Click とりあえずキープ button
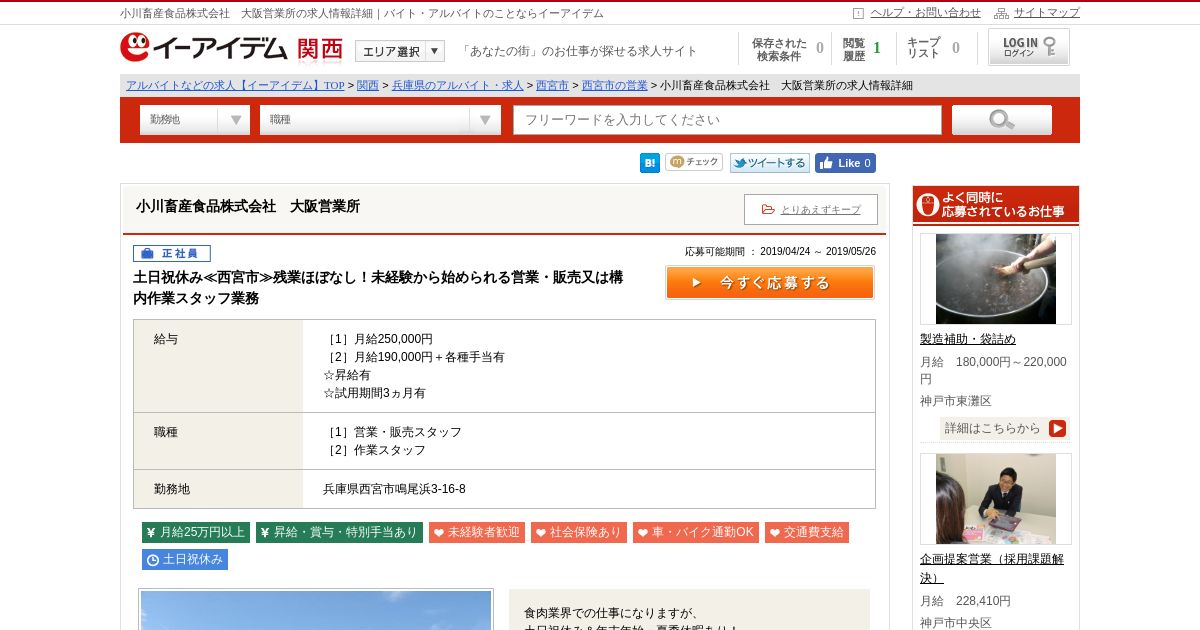The height and width of the screenshot is (630, 1200). point(811,209)
